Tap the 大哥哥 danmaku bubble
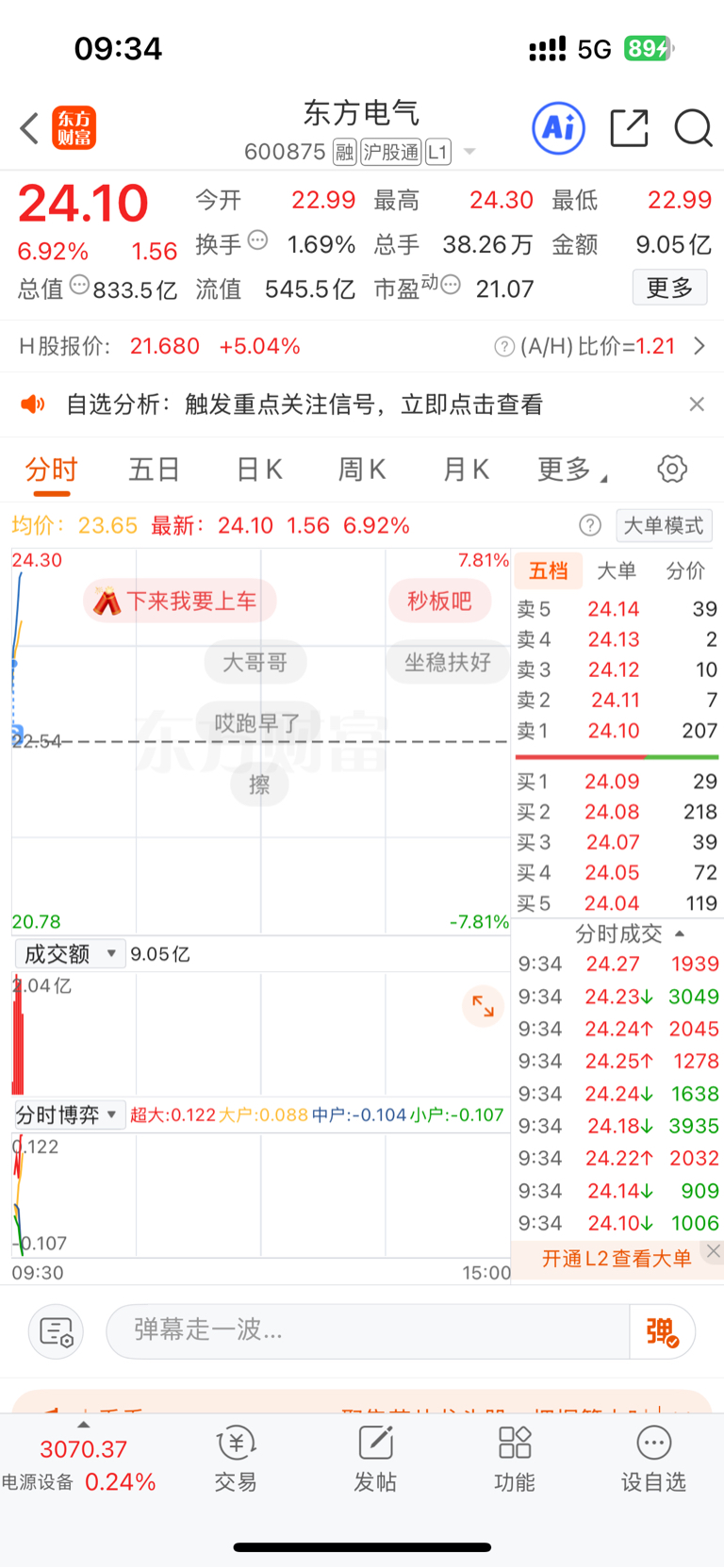This screenshot has height=1568, width=724. coord(255,663)
